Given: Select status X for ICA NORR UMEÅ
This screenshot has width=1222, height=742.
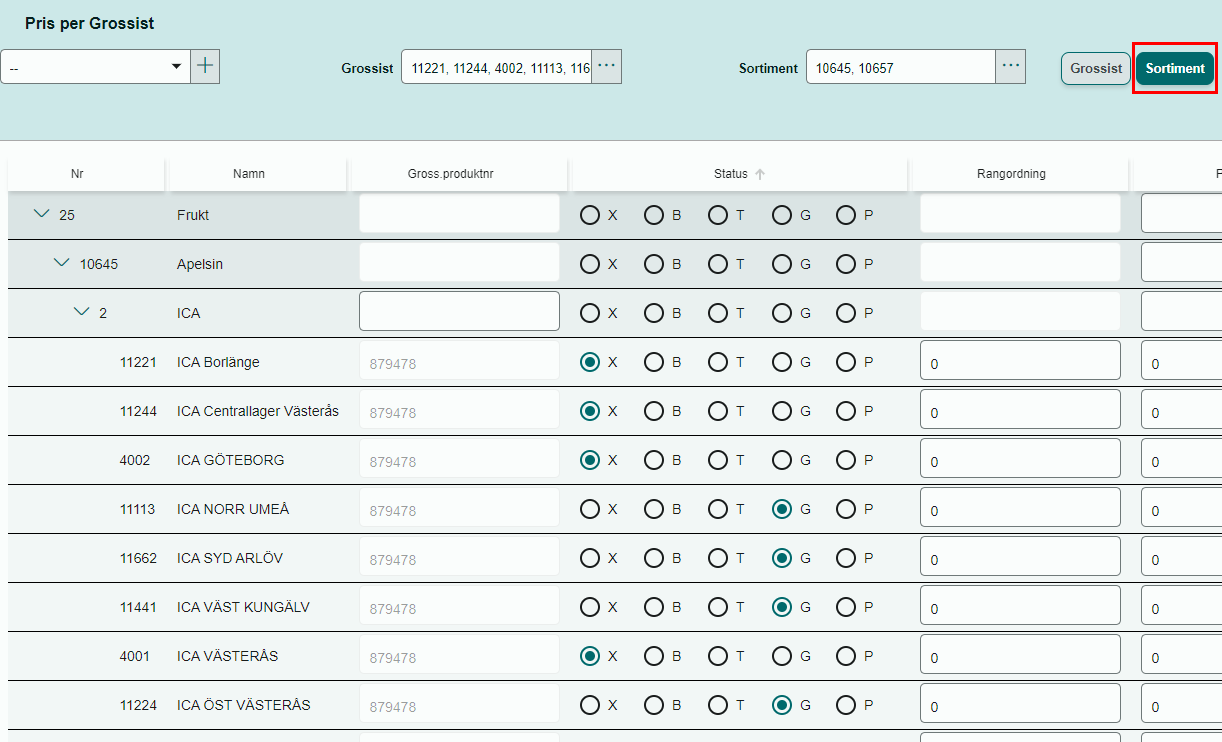Looking at the screenshot, I should [590, 509].
